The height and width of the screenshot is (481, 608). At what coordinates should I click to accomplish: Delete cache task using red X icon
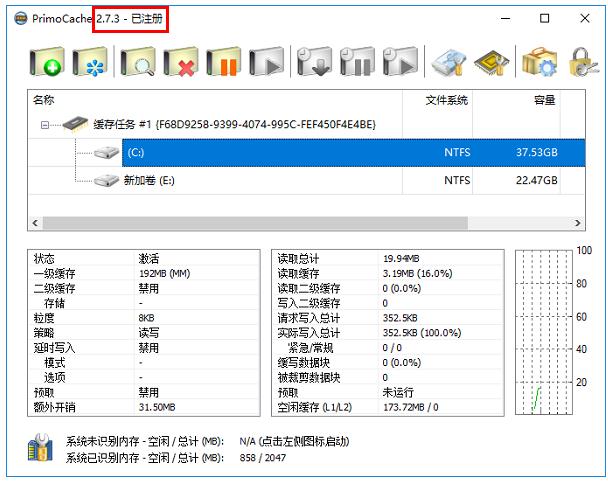coord(181,63)
